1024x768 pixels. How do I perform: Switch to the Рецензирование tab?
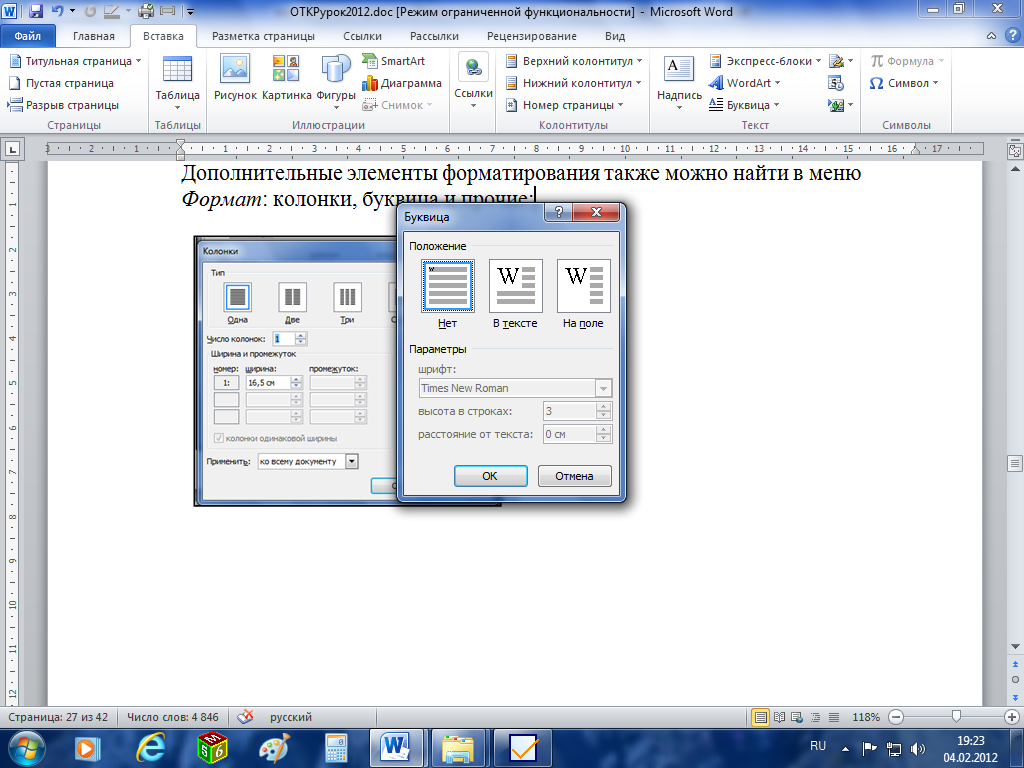532,36
